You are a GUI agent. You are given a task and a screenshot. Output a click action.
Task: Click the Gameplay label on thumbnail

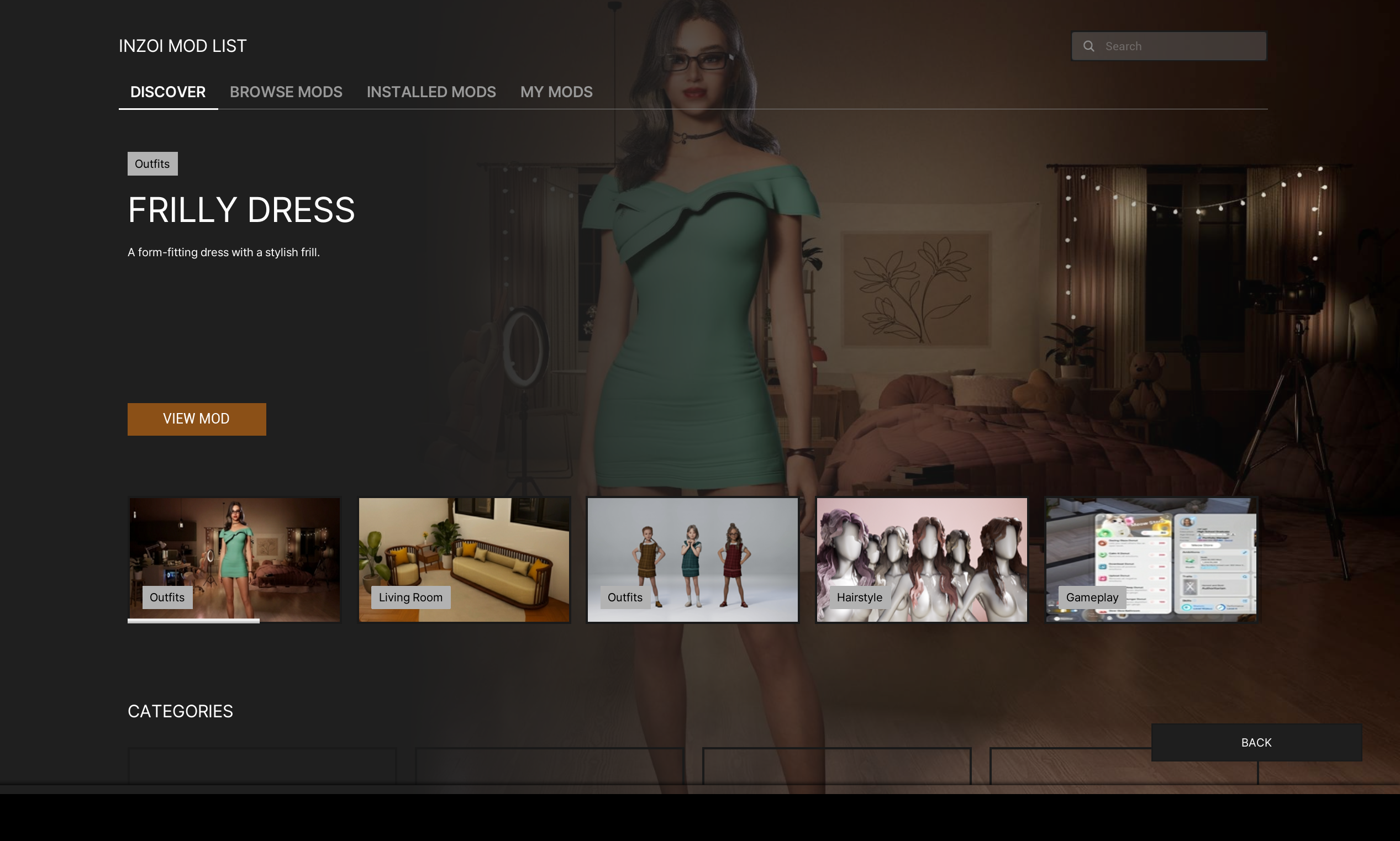tap(1092, 597)
